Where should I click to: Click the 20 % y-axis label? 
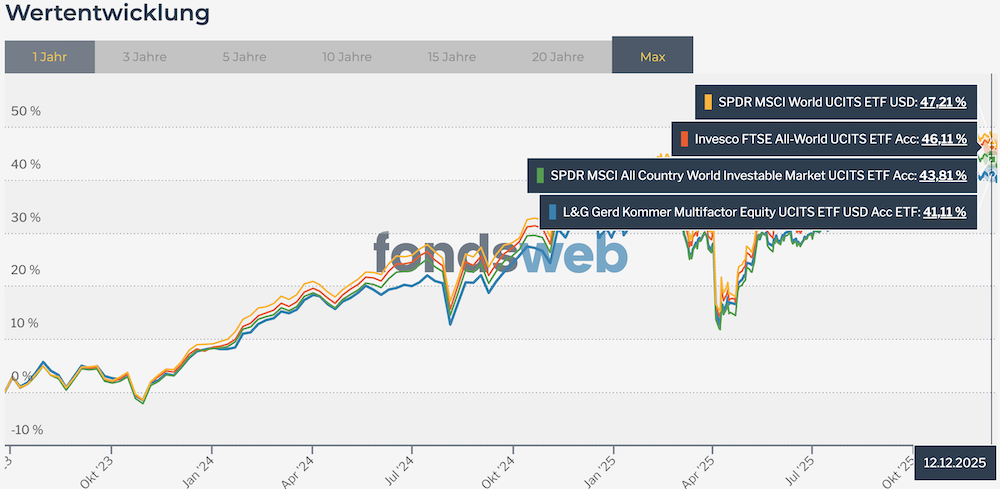[x=26, y=270]
